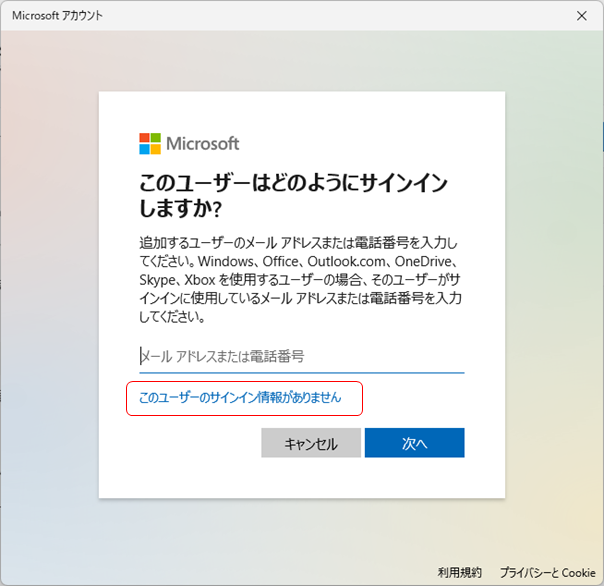Screen dimensions: 604x586
Task: Click the このユーザーはどのようにサインインしますか? heading
Action: coord(293,197)
